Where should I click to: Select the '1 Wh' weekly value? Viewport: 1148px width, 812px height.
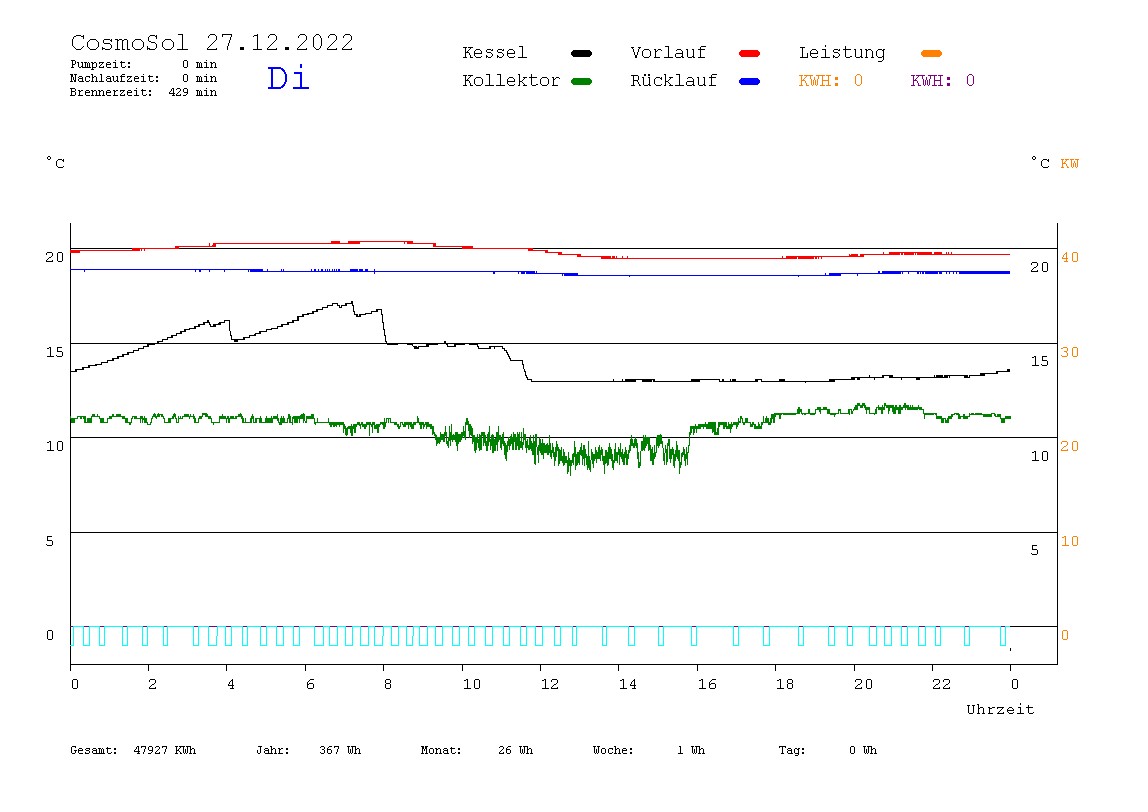[690, 750]
